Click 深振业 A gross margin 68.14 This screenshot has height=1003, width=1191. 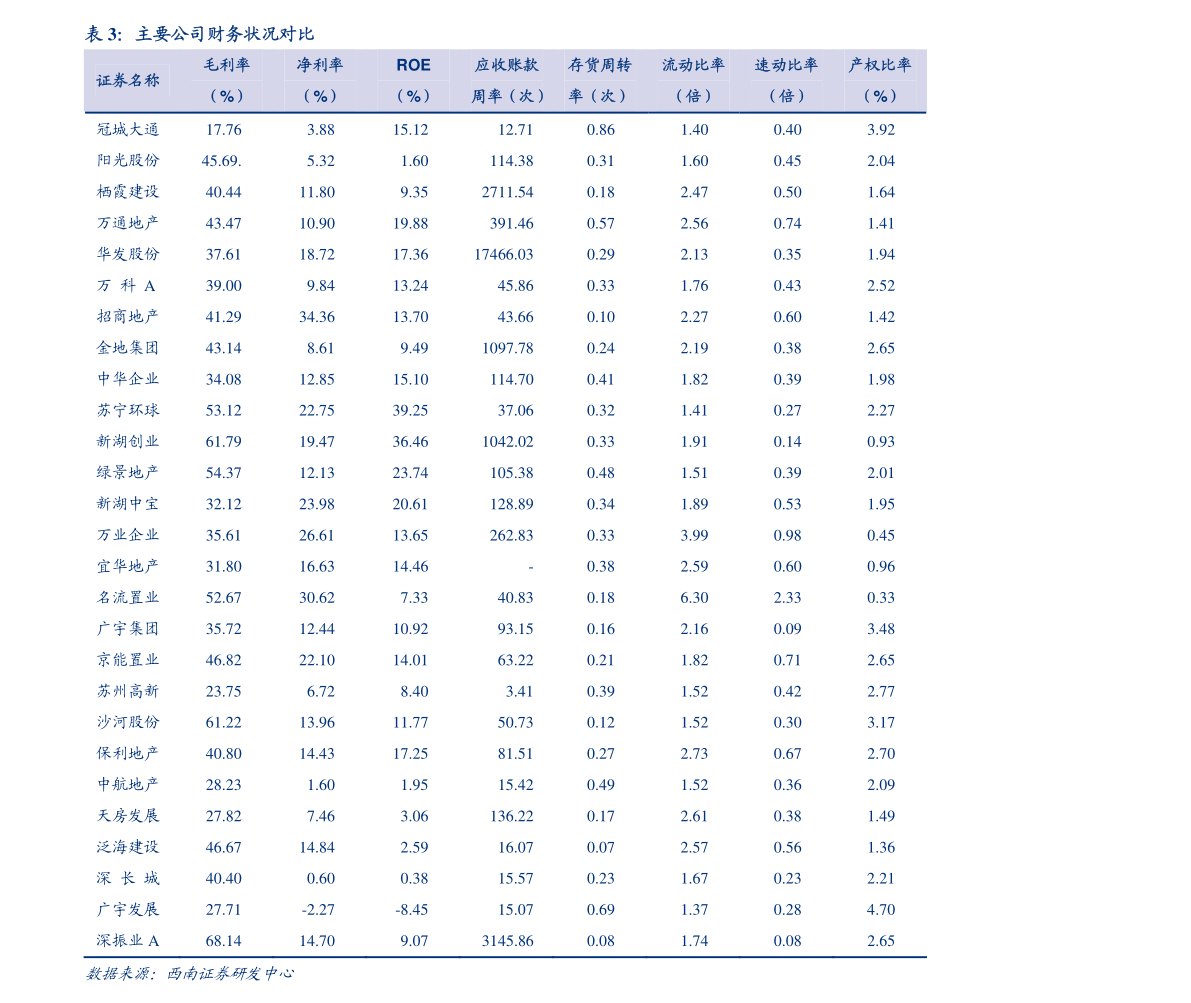coord(223,941)
